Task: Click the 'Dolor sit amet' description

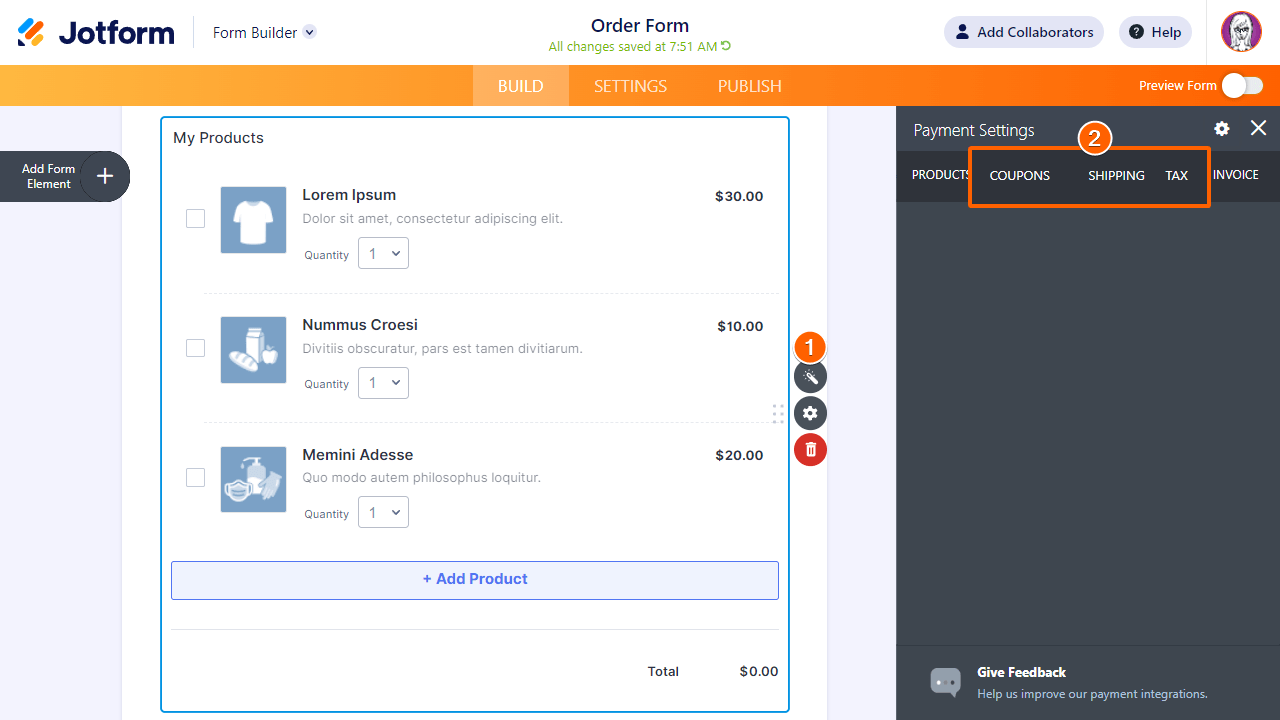Action: (432, 218)
